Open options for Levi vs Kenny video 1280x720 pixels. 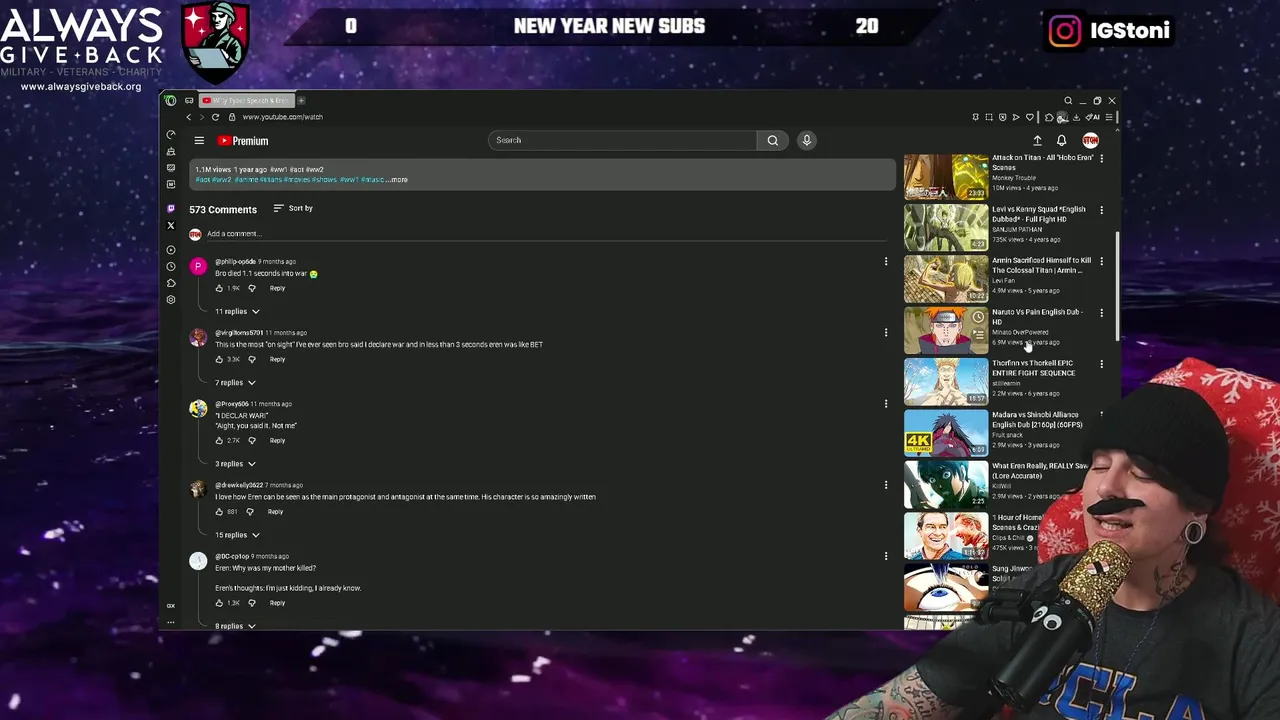(x=1101, y=210)
